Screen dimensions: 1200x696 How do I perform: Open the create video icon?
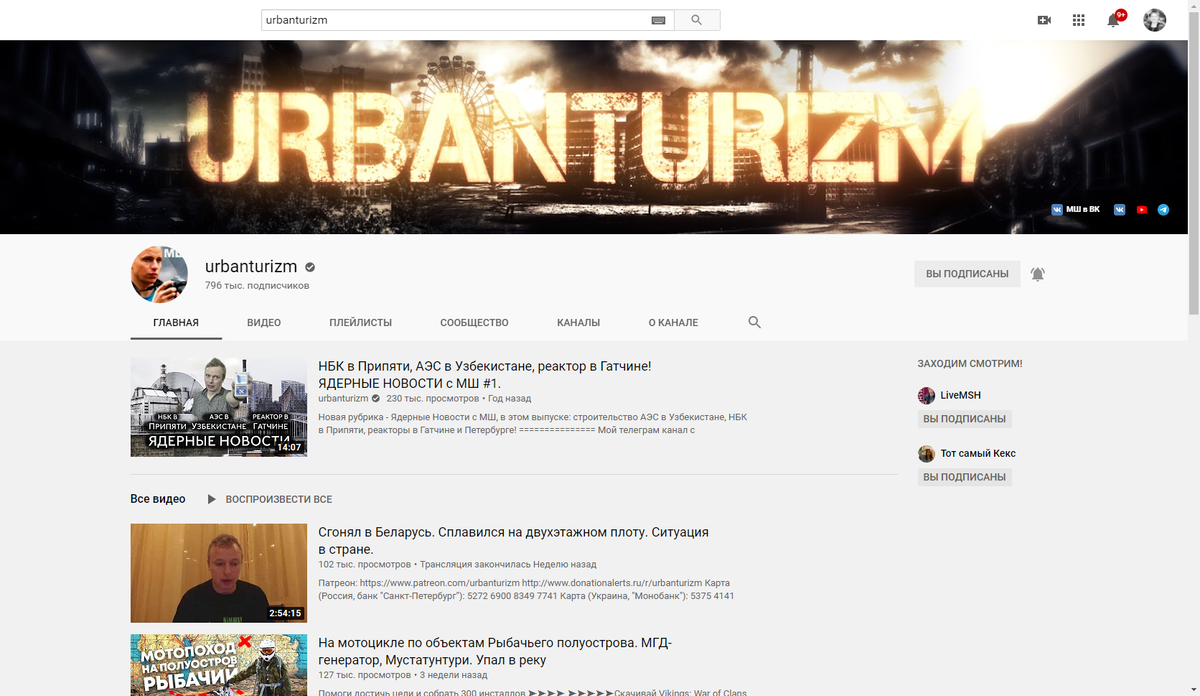(1043, 19)
